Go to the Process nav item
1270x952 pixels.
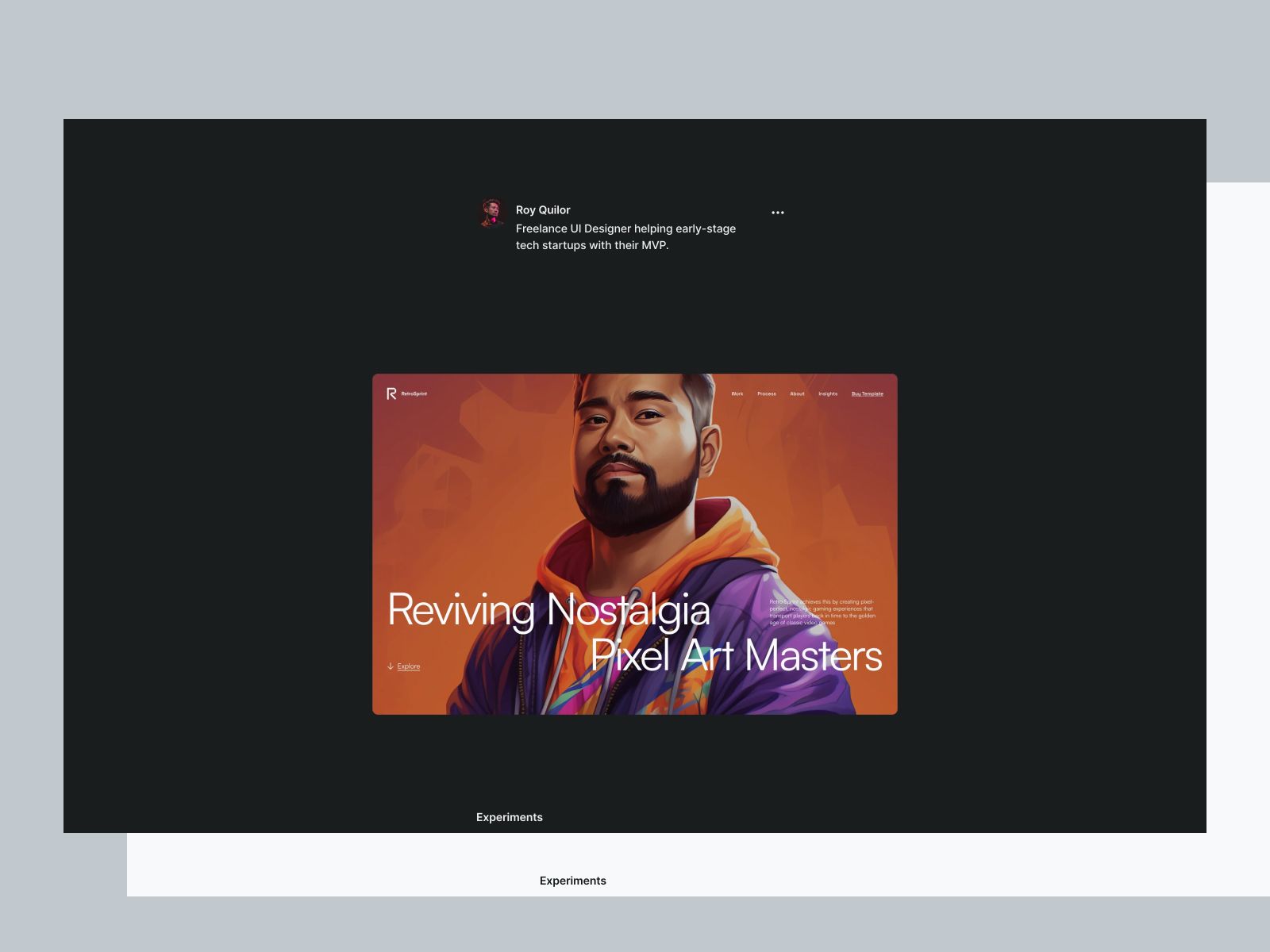766,394
